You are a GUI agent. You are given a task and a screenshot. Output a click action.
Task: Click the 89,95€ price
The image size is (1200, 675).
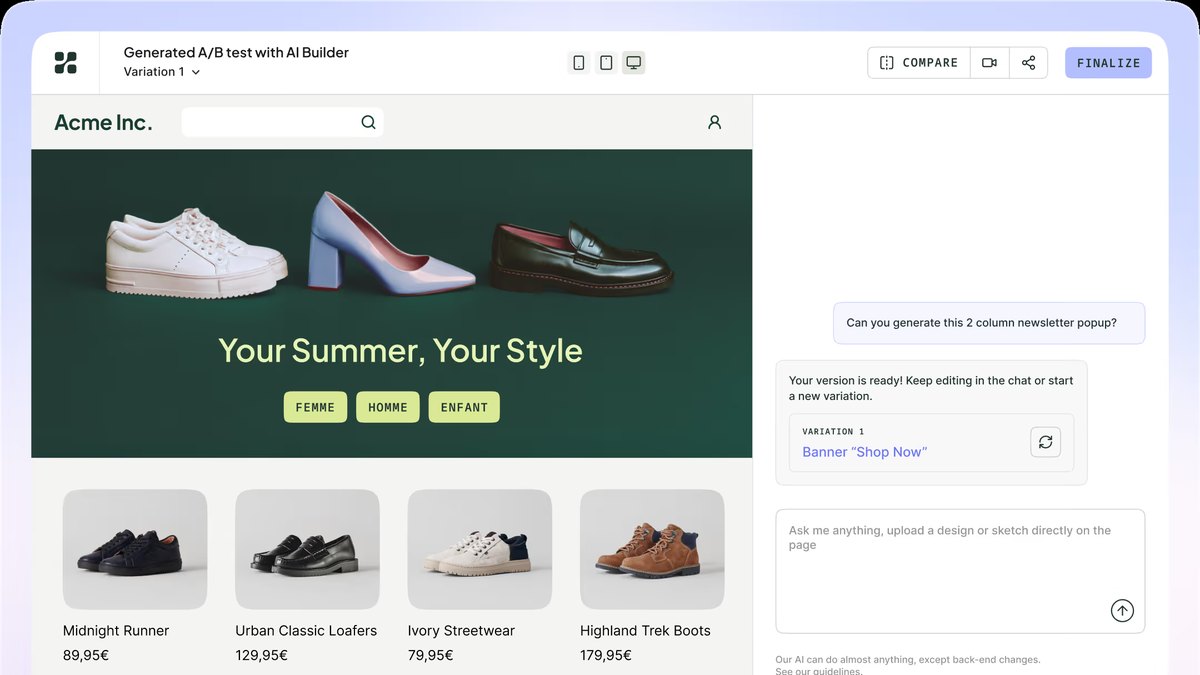click(86, 655)
